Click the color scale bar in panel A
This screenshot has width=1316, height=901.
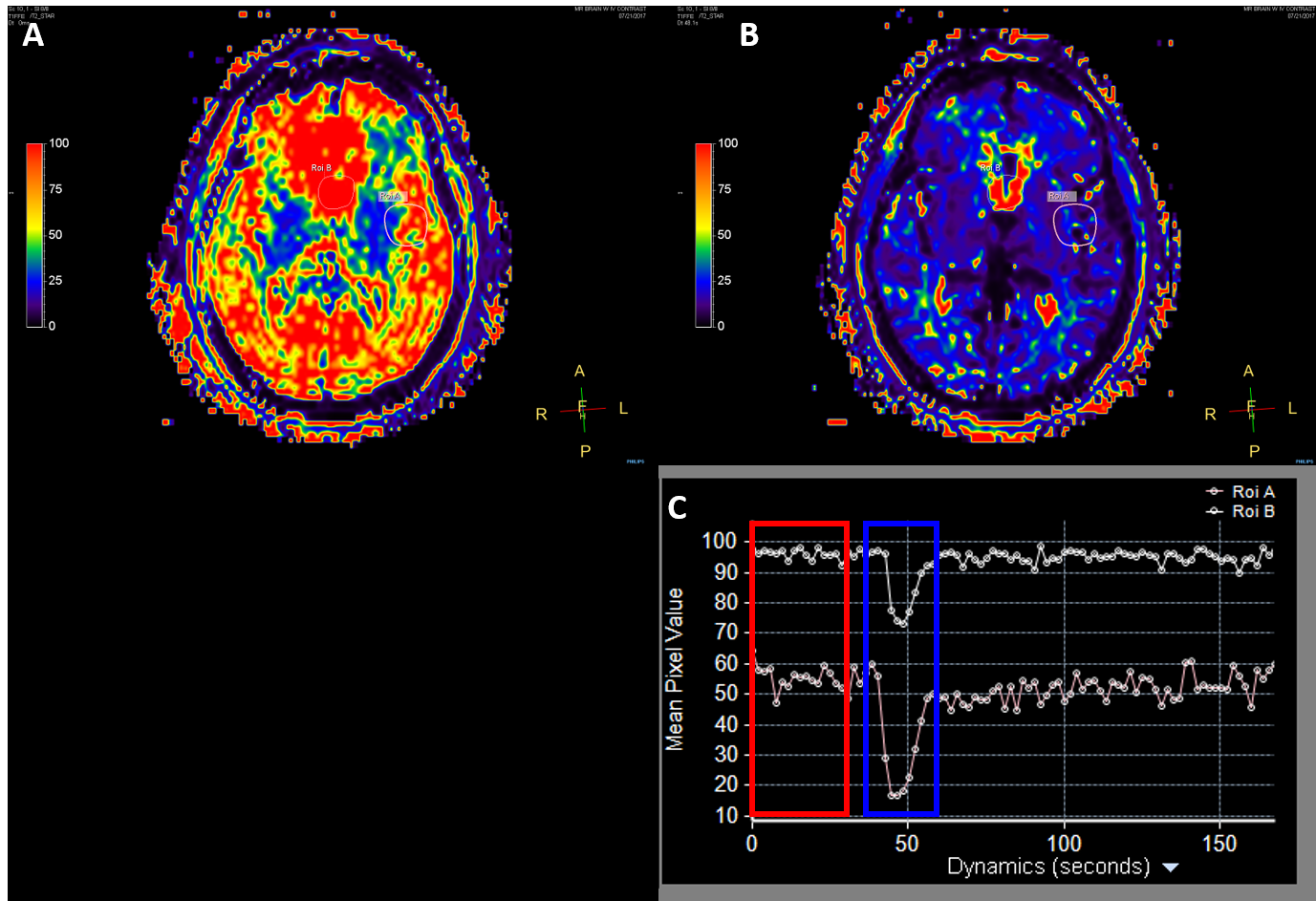tap(34, 235)
